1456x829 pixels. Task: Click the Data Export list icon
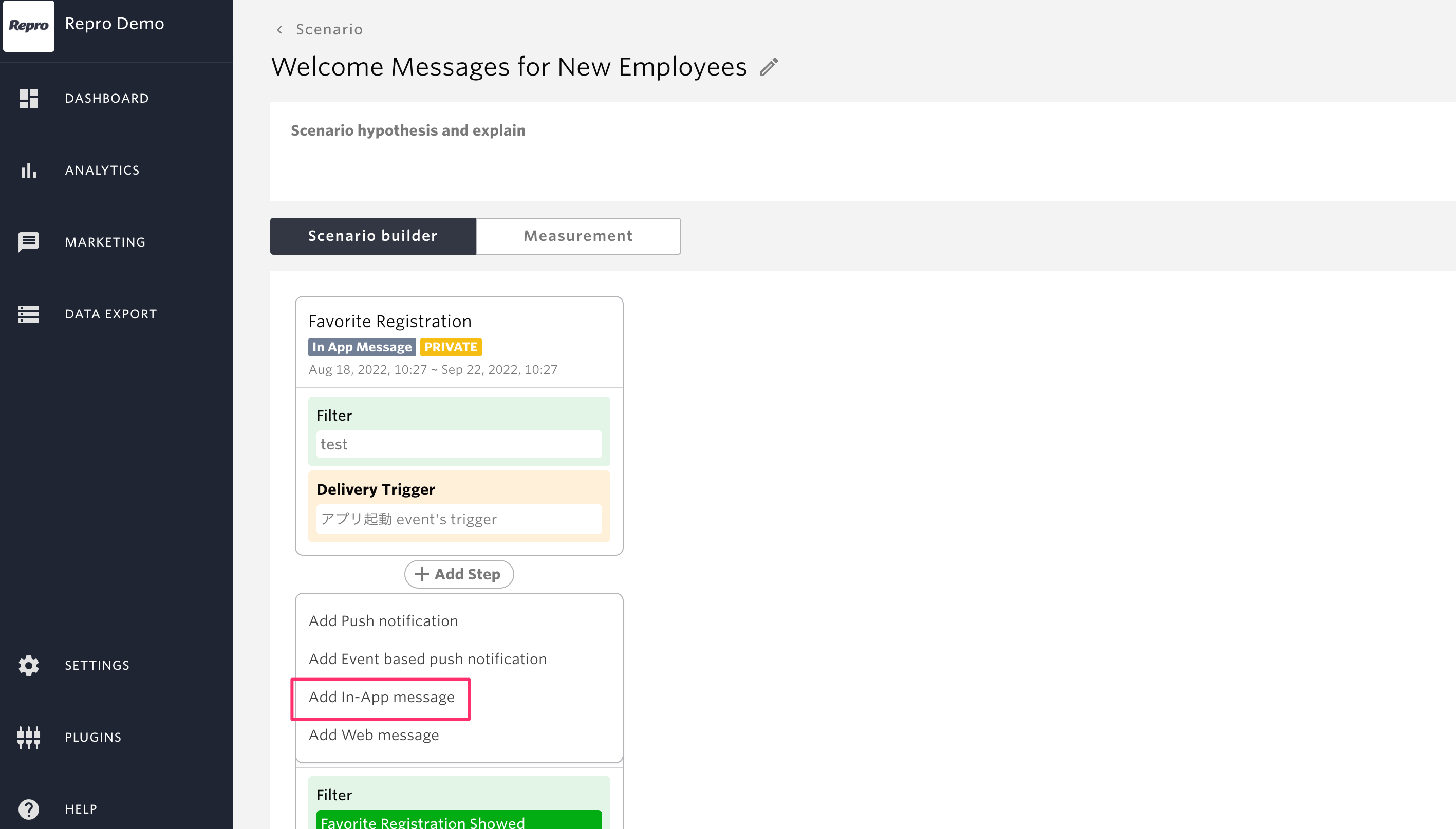tap(28, 314)
